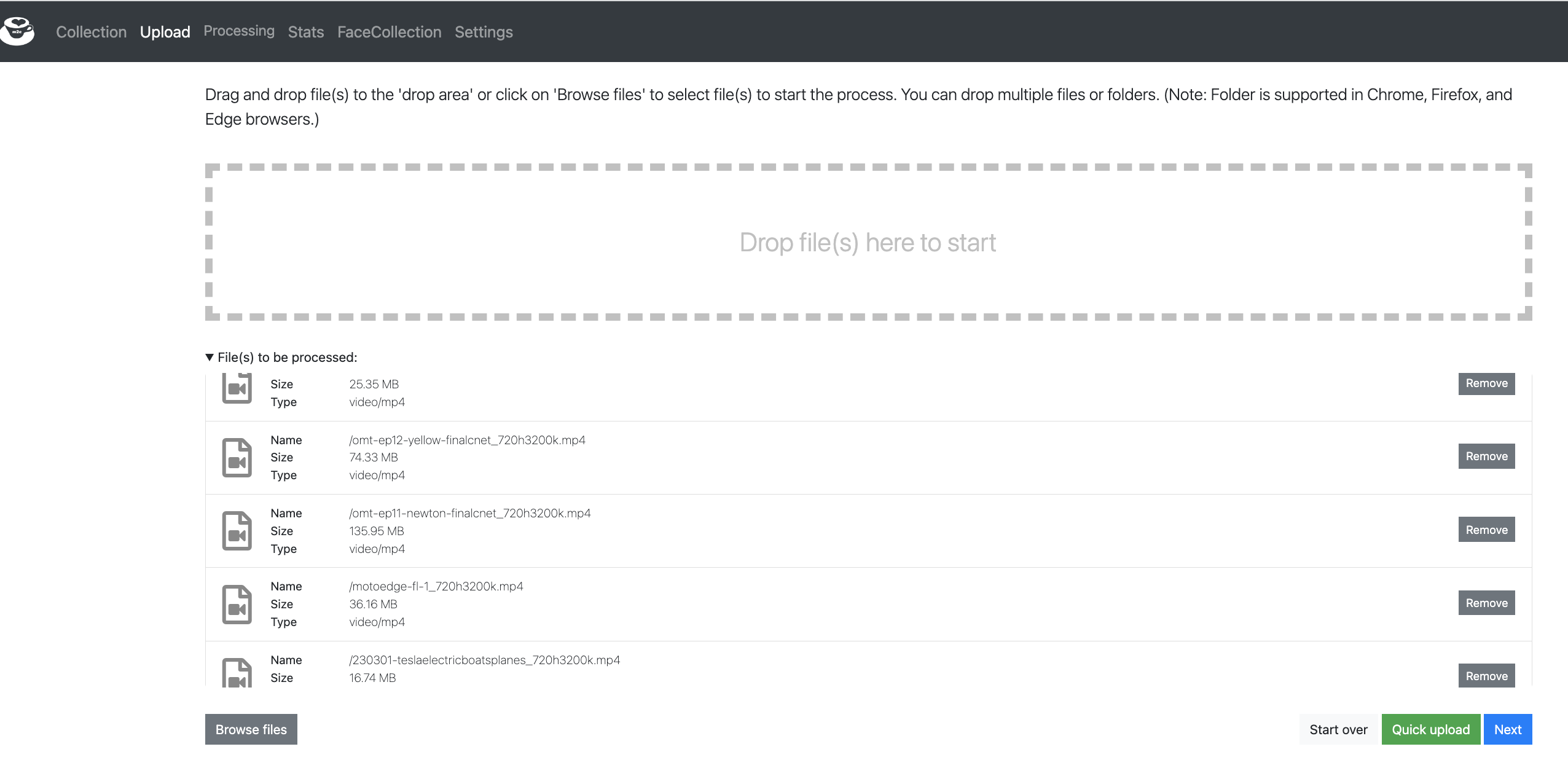Go to FaceCollection section

click(x=389, y=32)
